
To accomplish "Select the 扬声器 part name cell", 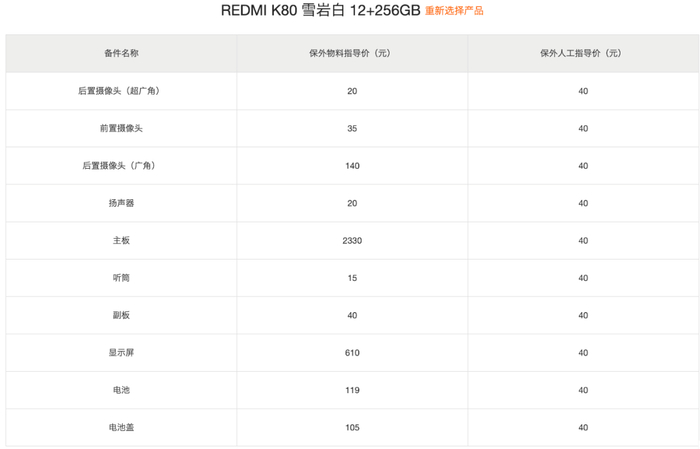I will 121,203.
